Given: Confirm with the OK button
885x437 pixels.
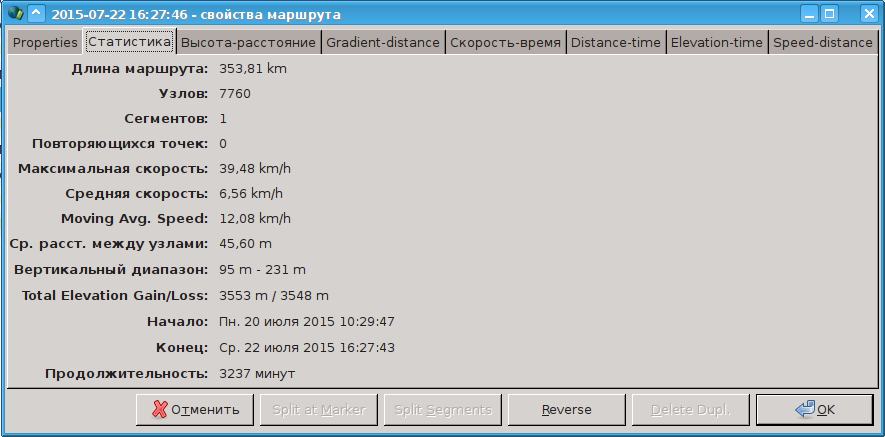Looking at the screenshot, I should tap(815, 409).
